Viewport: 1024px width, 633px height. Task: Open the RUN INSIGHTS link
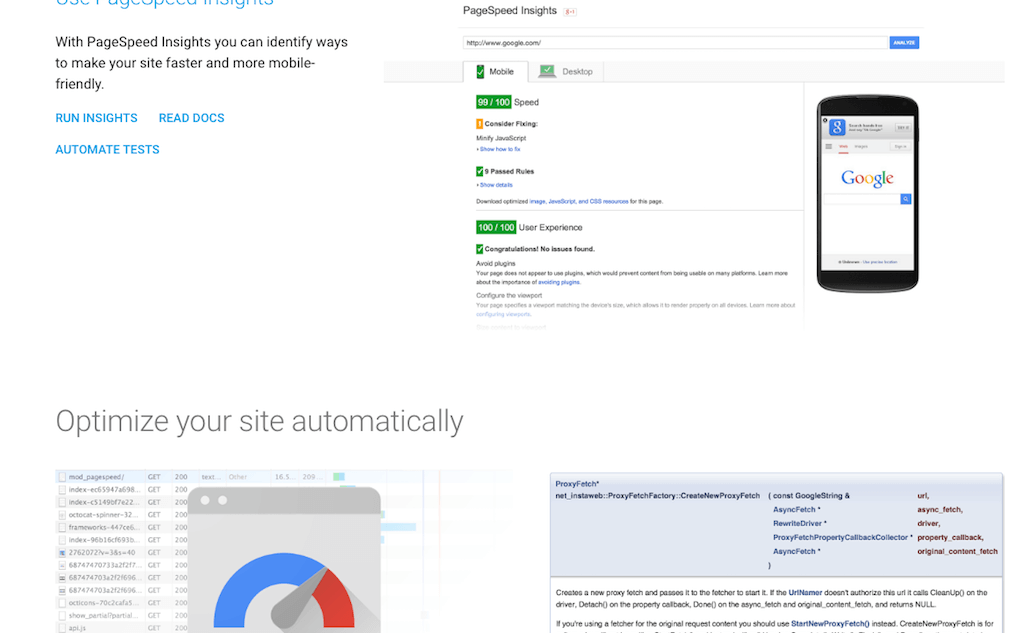pos(96,117)
